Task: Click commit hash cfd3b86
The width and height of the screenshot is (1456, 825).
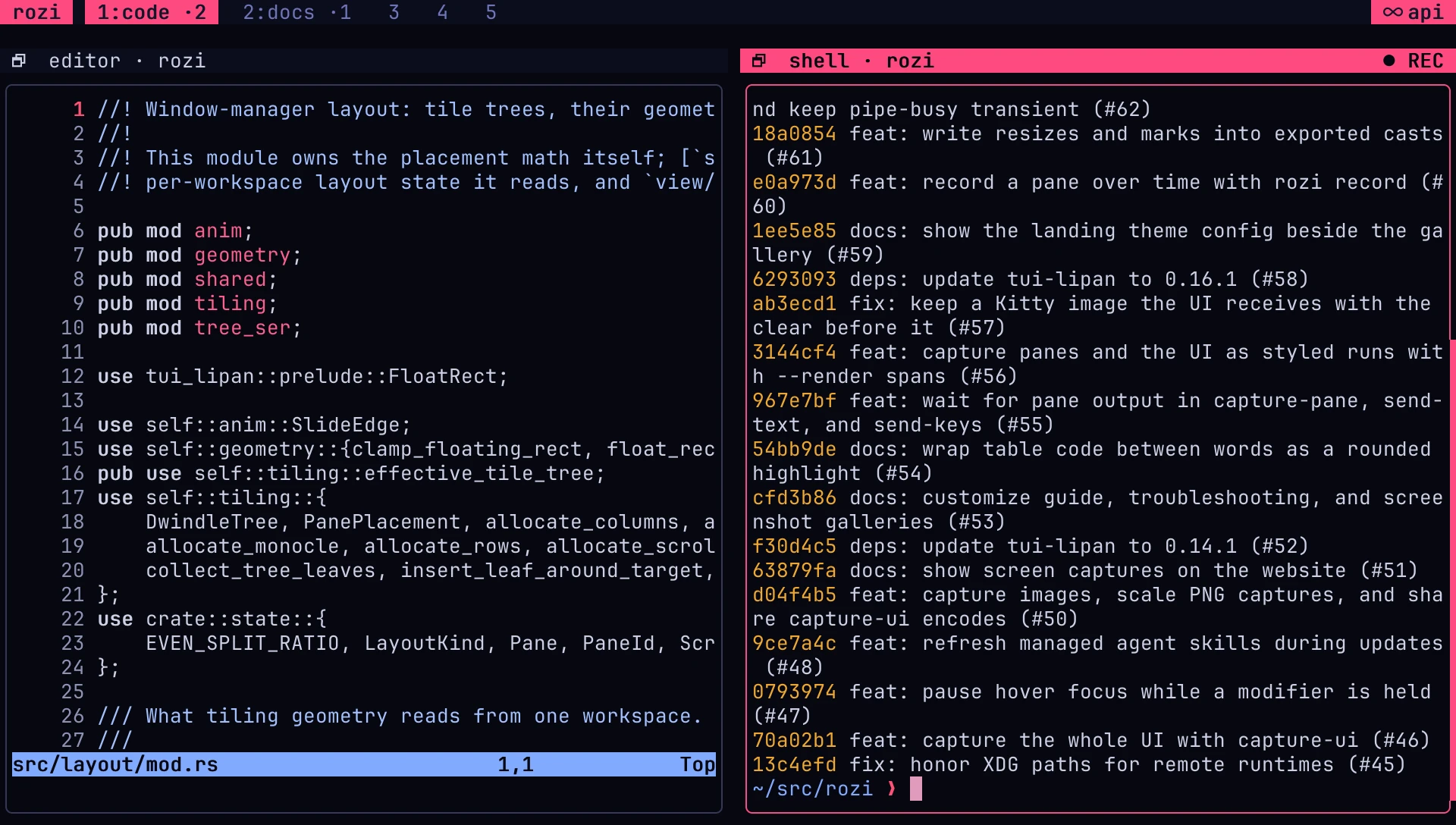Action: [x=795, y=497]
